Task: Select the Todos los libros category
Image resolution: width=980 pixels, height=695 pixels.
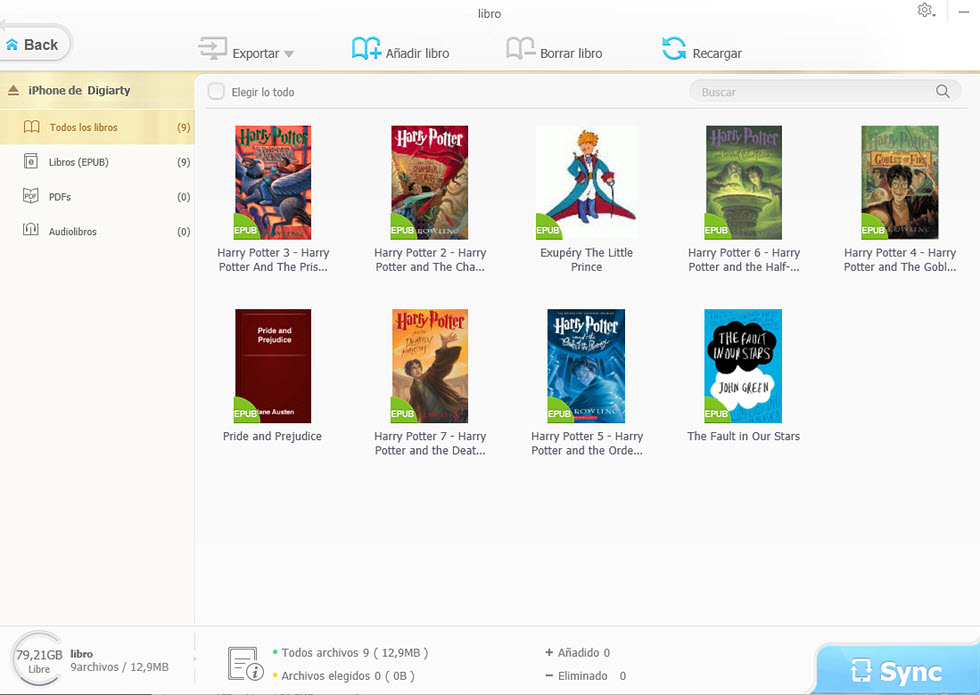Action: pos(98,127)
